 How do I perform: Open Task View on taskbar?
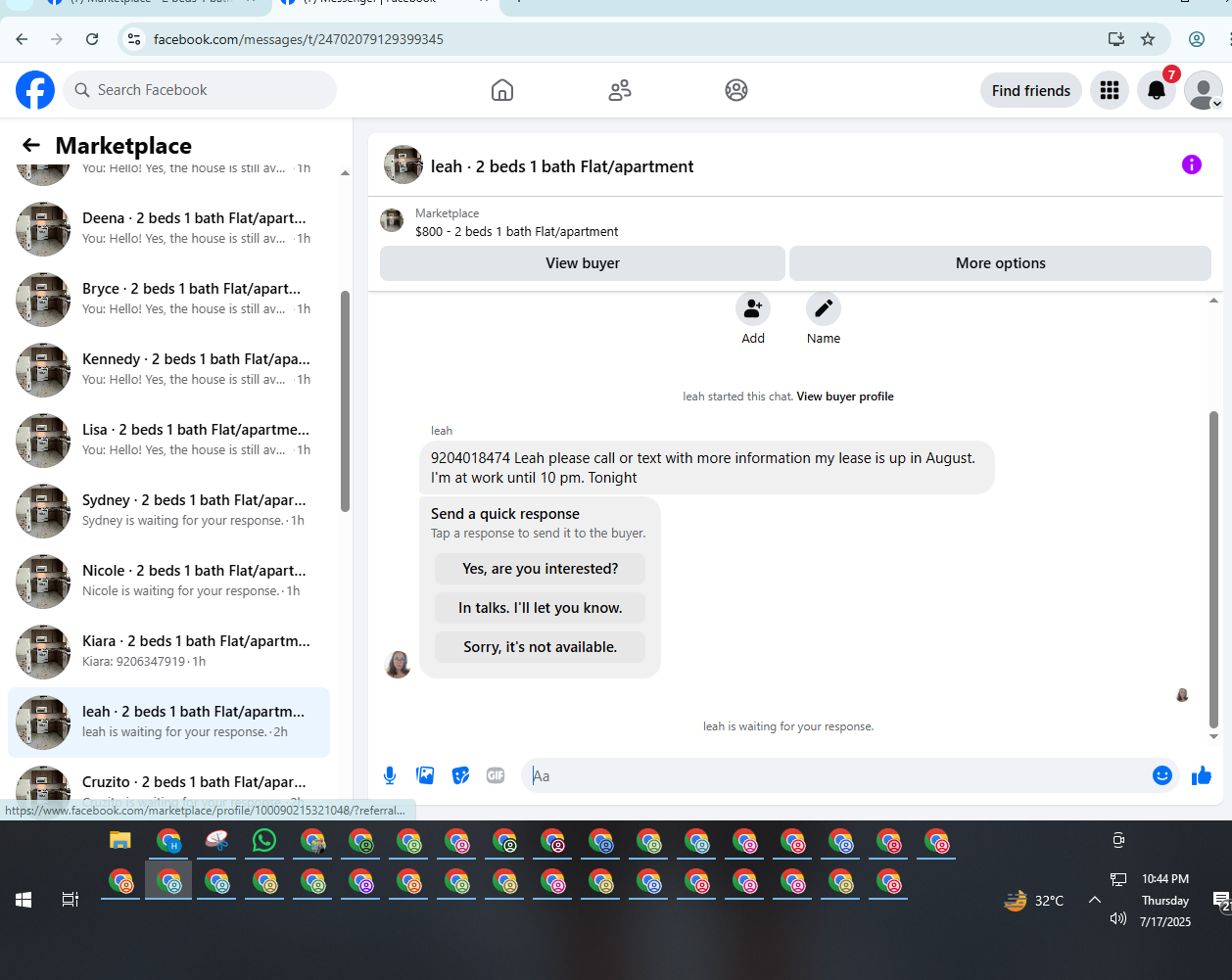click(x=71, y=899)
